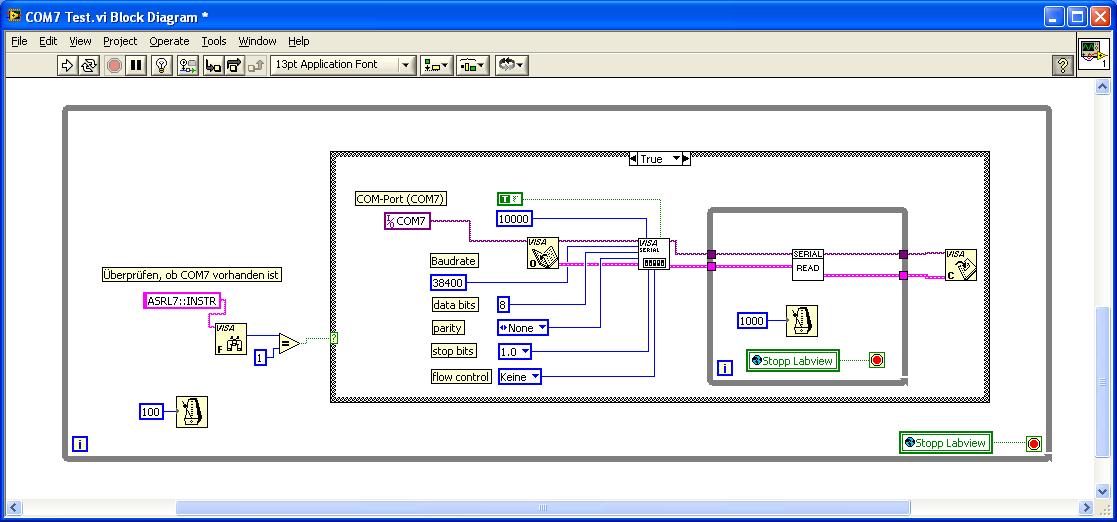Click the vertical scrollbar down arrow
Image resolution: width=1117 pixels, height=522 pixels.
pyautogui.click(x=1102, y=491)
